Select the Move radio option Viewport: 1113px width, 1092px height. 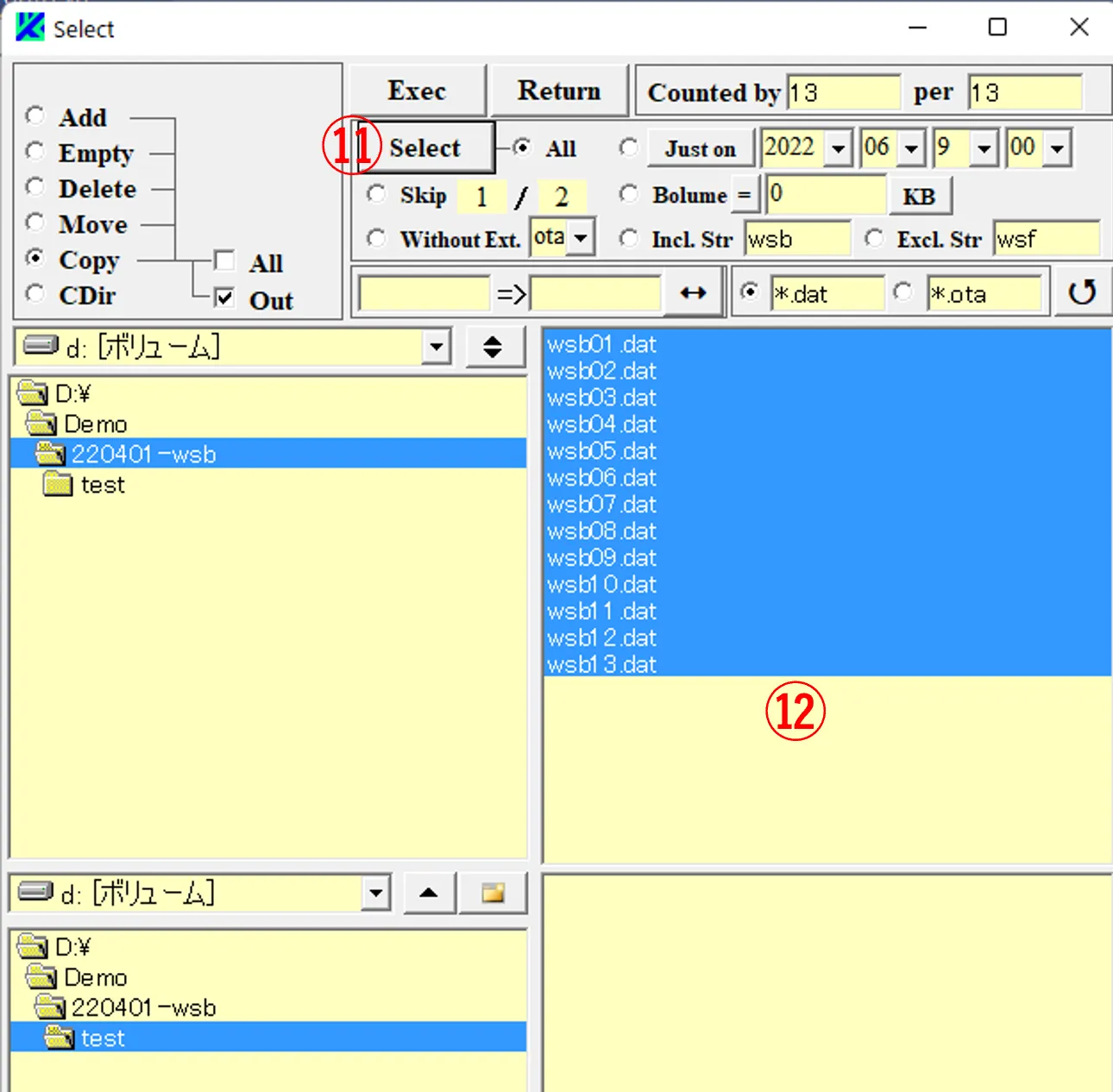point(35,223)
